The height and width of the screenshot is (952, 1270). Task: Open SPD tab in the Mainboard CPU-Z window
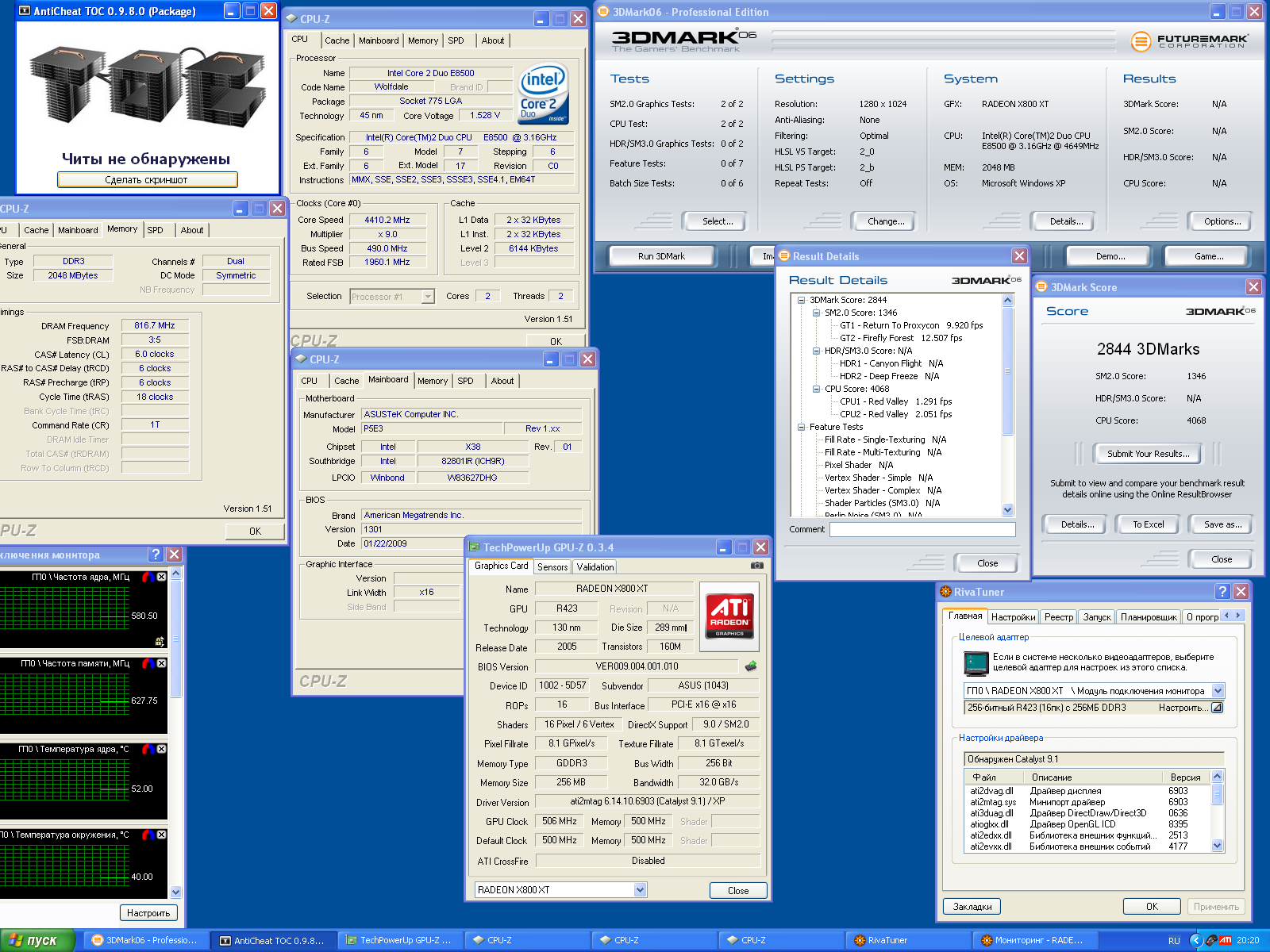pyautogui.click(x=465, y=381)
